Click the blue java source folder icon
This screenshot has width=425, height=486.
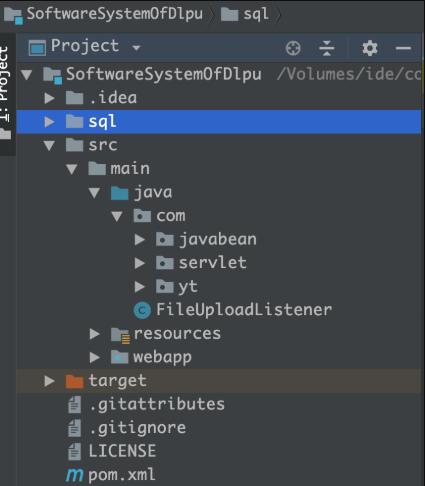tap(119, 193)
